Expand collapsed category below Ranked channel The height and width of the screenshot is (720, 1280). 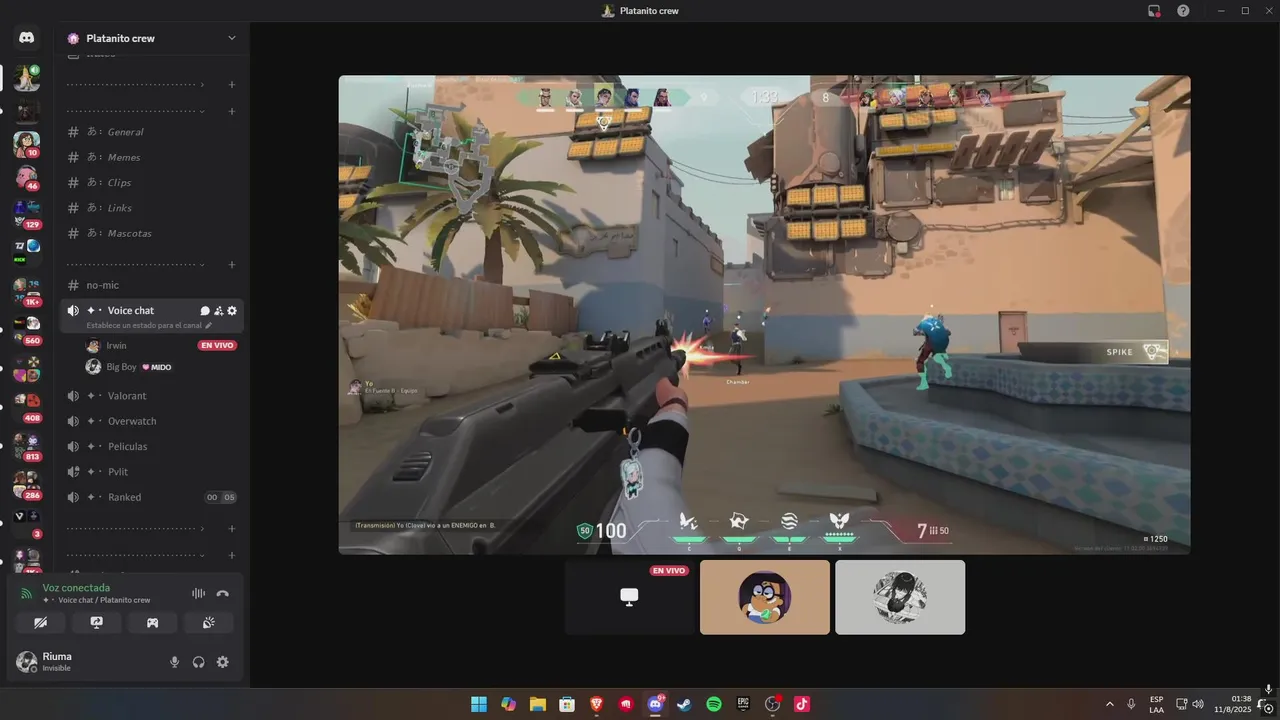(136, 528)
